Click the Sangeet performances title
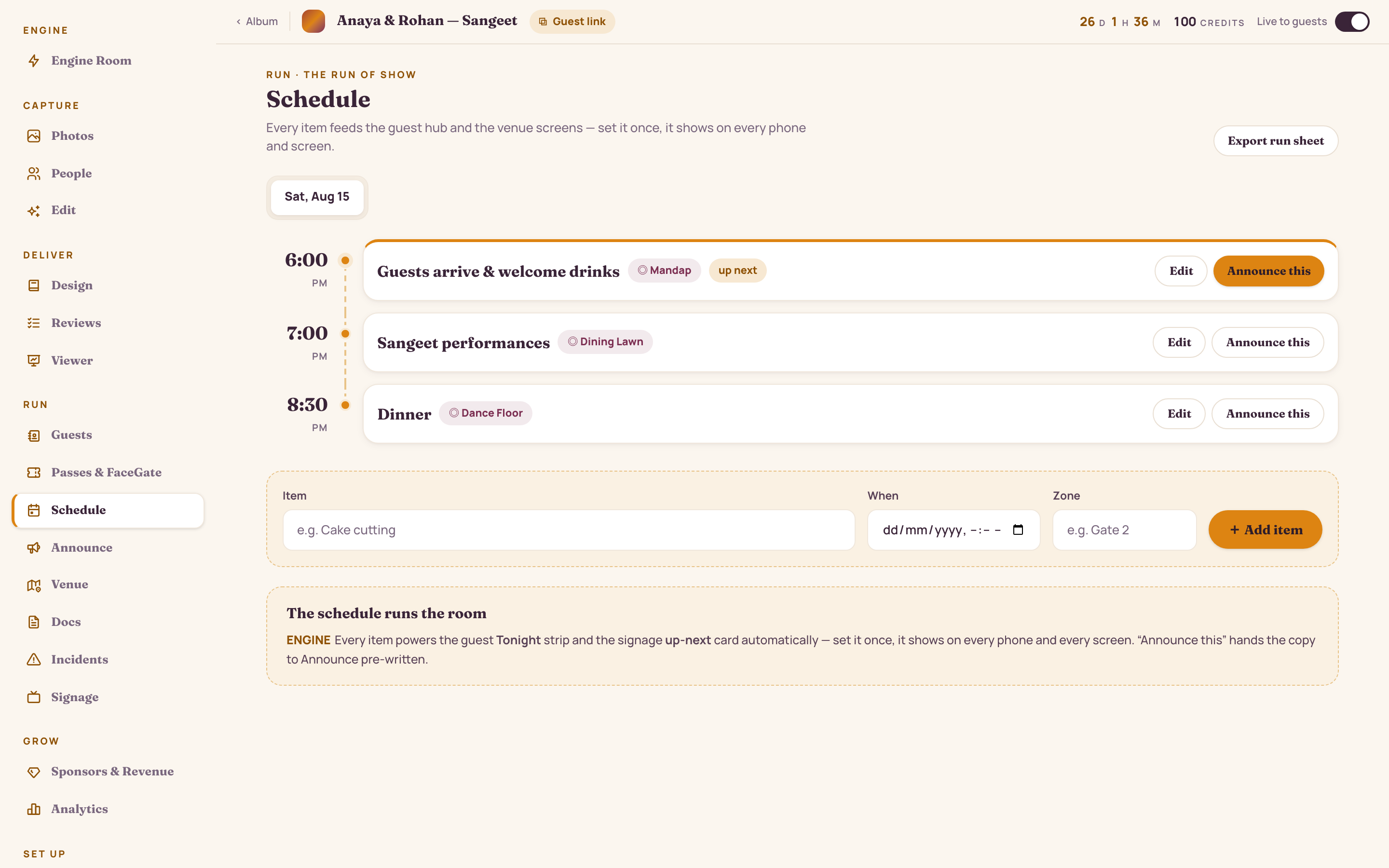 point(463,343)
